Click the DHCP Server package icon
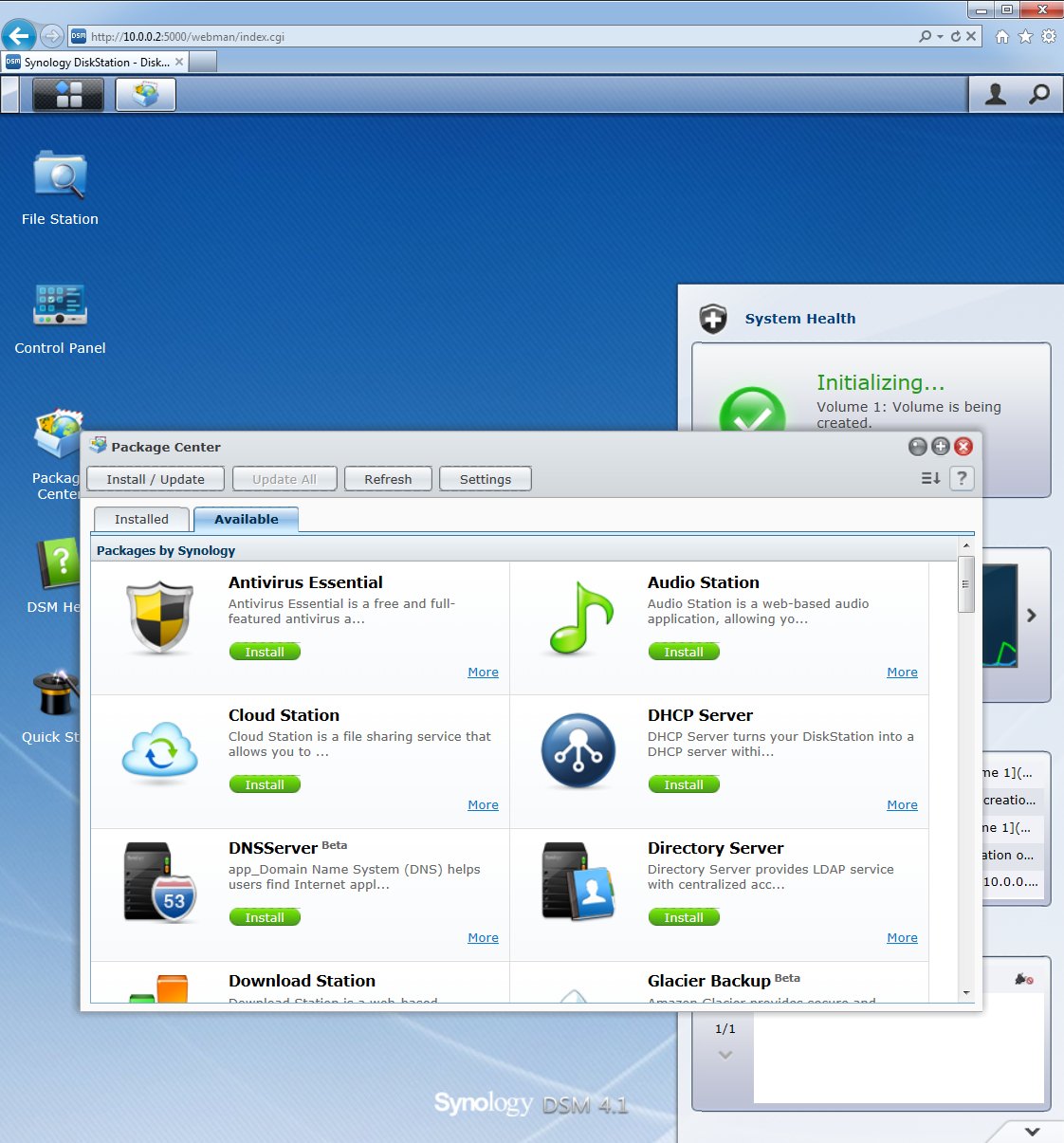 (578, 750)
